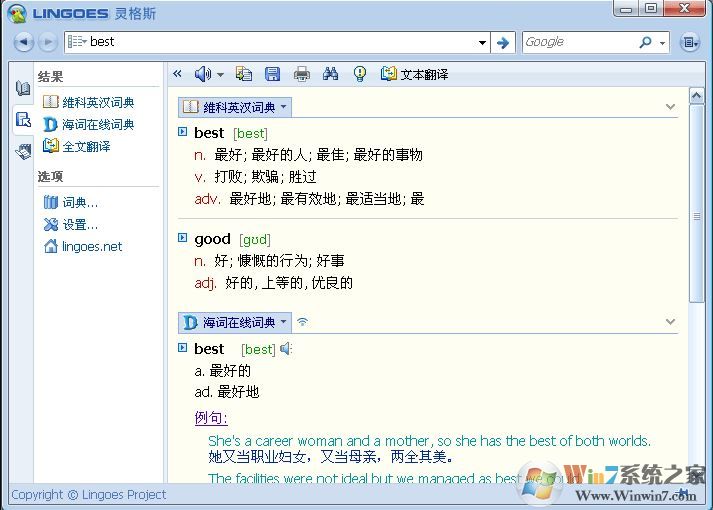Screen dimensions: 713x510
Task: Open the appendix tools sidebar tab
Action: pyautogui.click(x=23, y=151)
